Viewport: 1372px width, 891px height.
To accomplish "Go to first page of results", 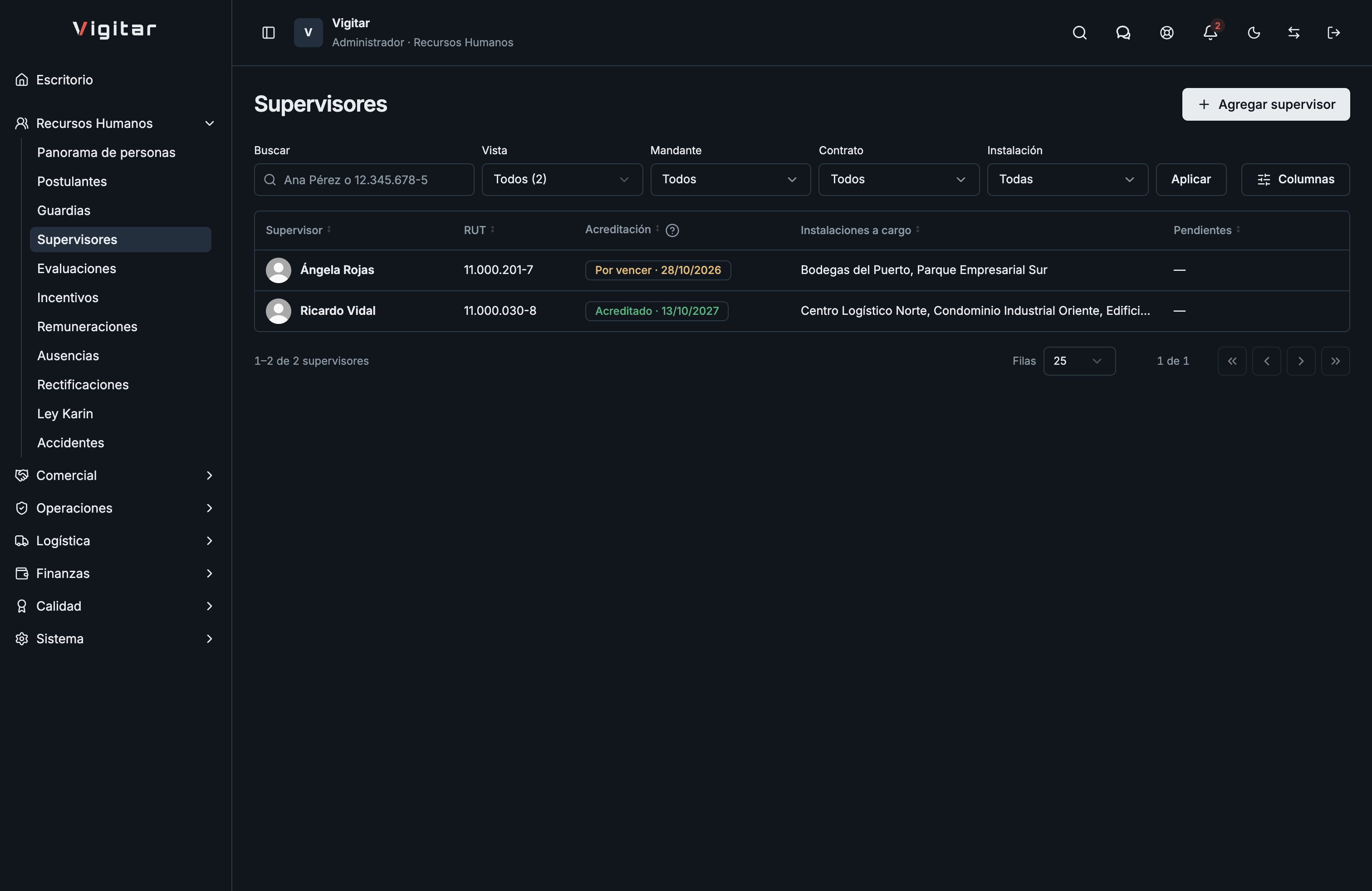I will [1232, 361].
